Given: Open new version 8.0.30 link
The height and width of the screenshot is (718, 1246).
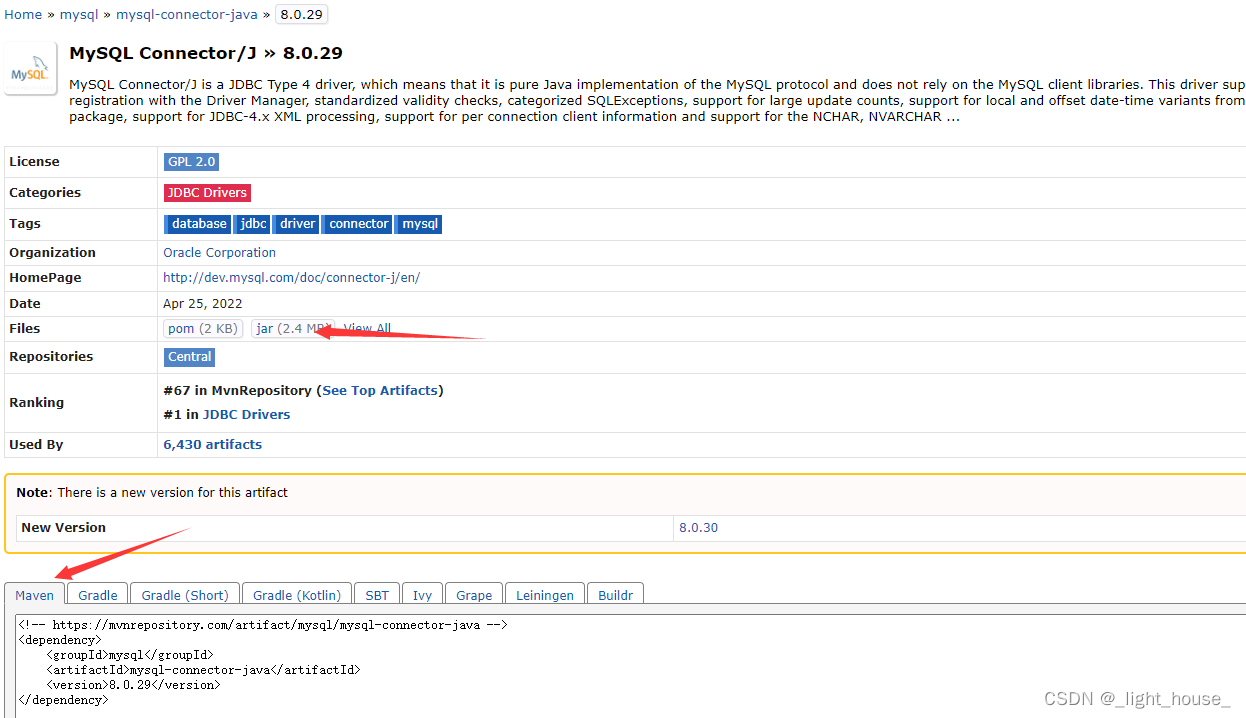Looking at the screenshot, I should [x=698, y=528].
